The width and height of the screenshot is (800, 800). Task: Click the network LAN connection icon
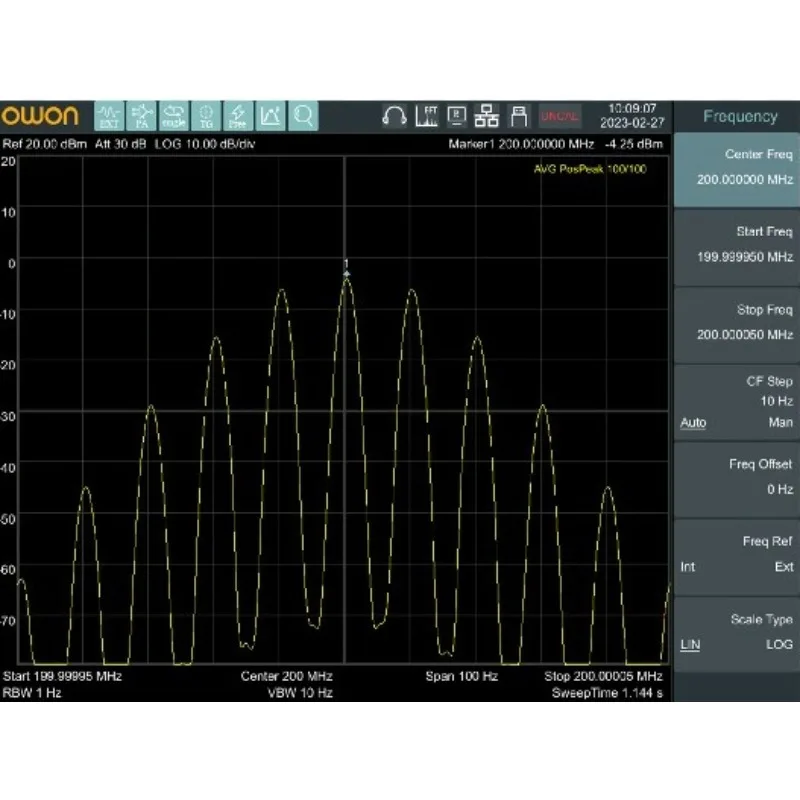(x=487, y=116)
